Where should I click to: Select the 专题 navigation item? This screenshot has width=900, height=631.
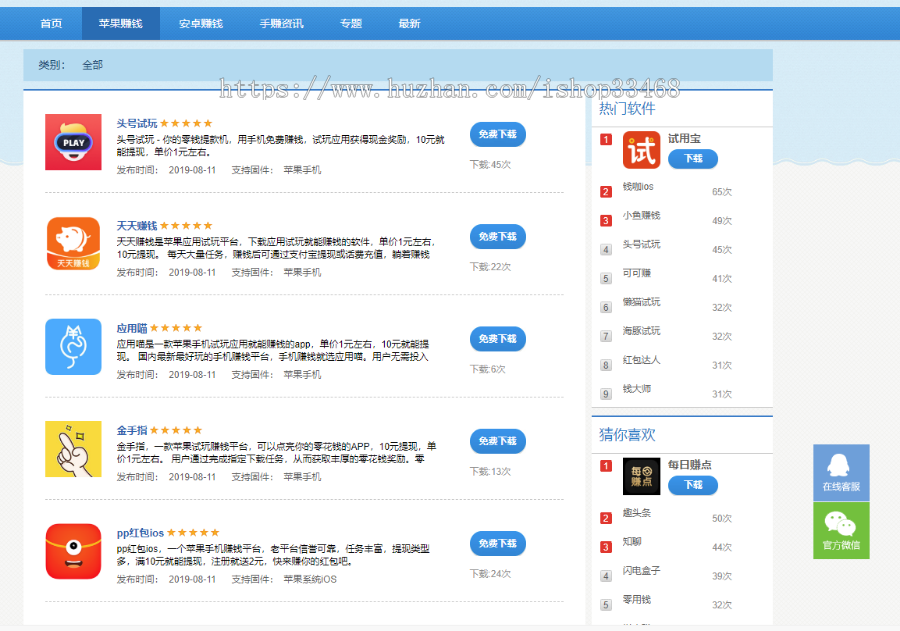351,22
